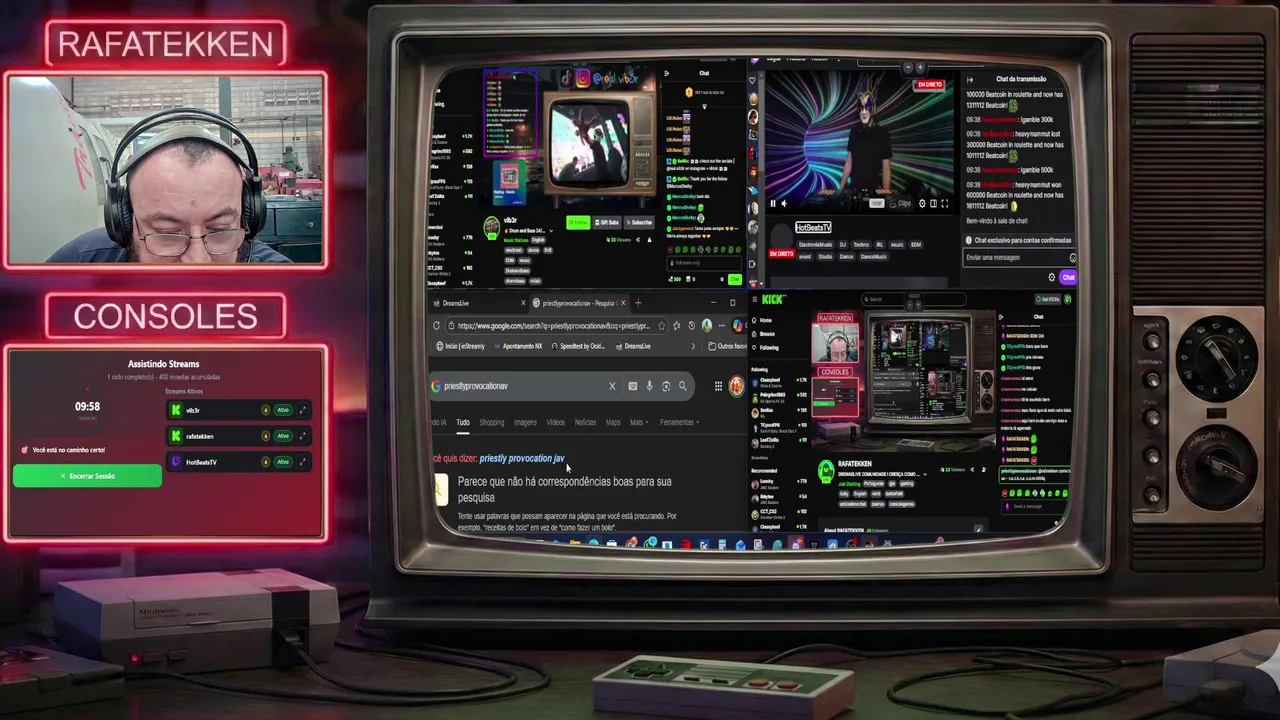This screenshot has height=720, width=1280.
Task: Open the Início | inStreamly bookmark
Action: point(460,346)
